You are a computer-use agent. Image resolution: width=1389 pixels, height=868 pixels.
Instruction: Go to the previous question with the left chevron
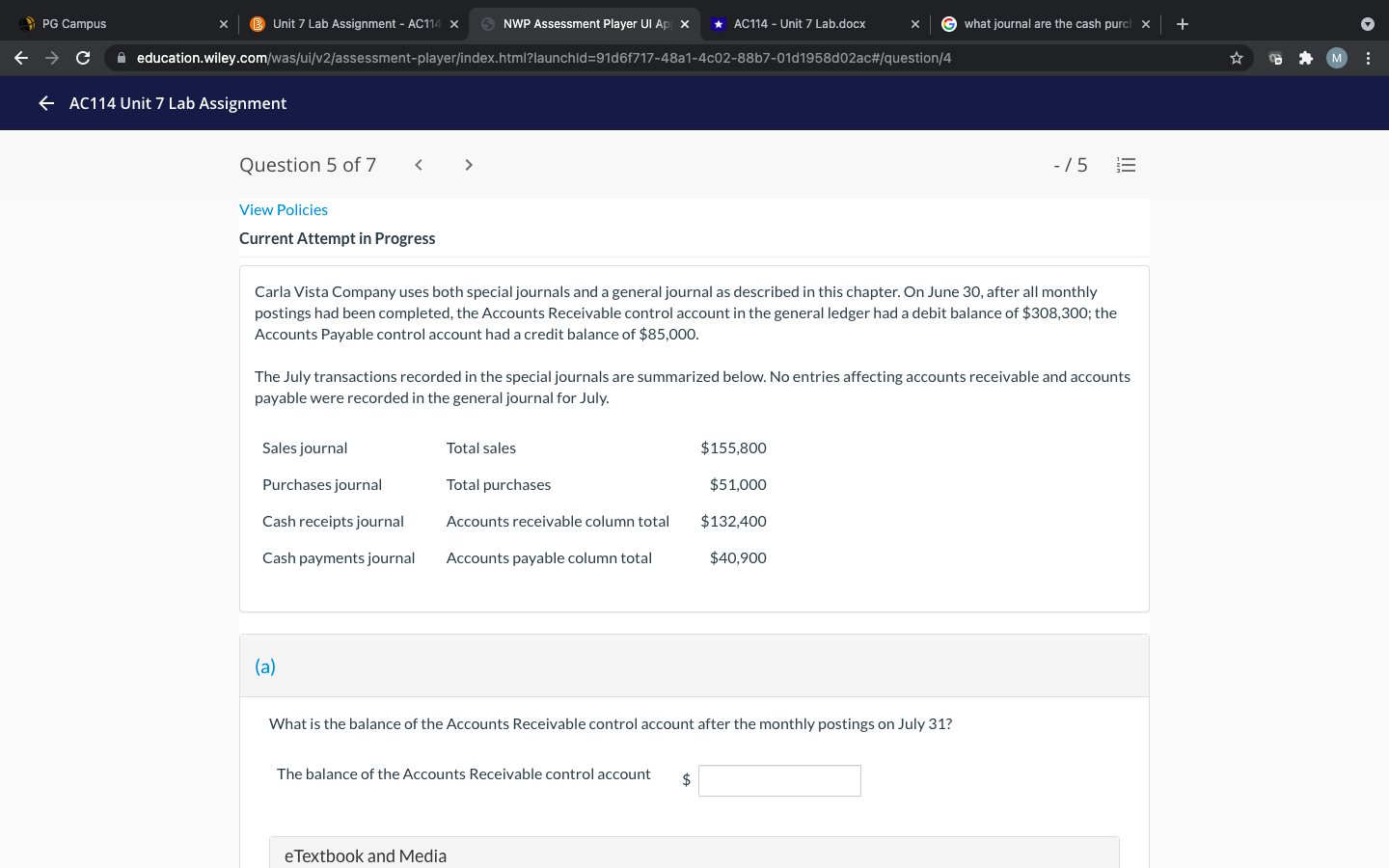[418, 164]
